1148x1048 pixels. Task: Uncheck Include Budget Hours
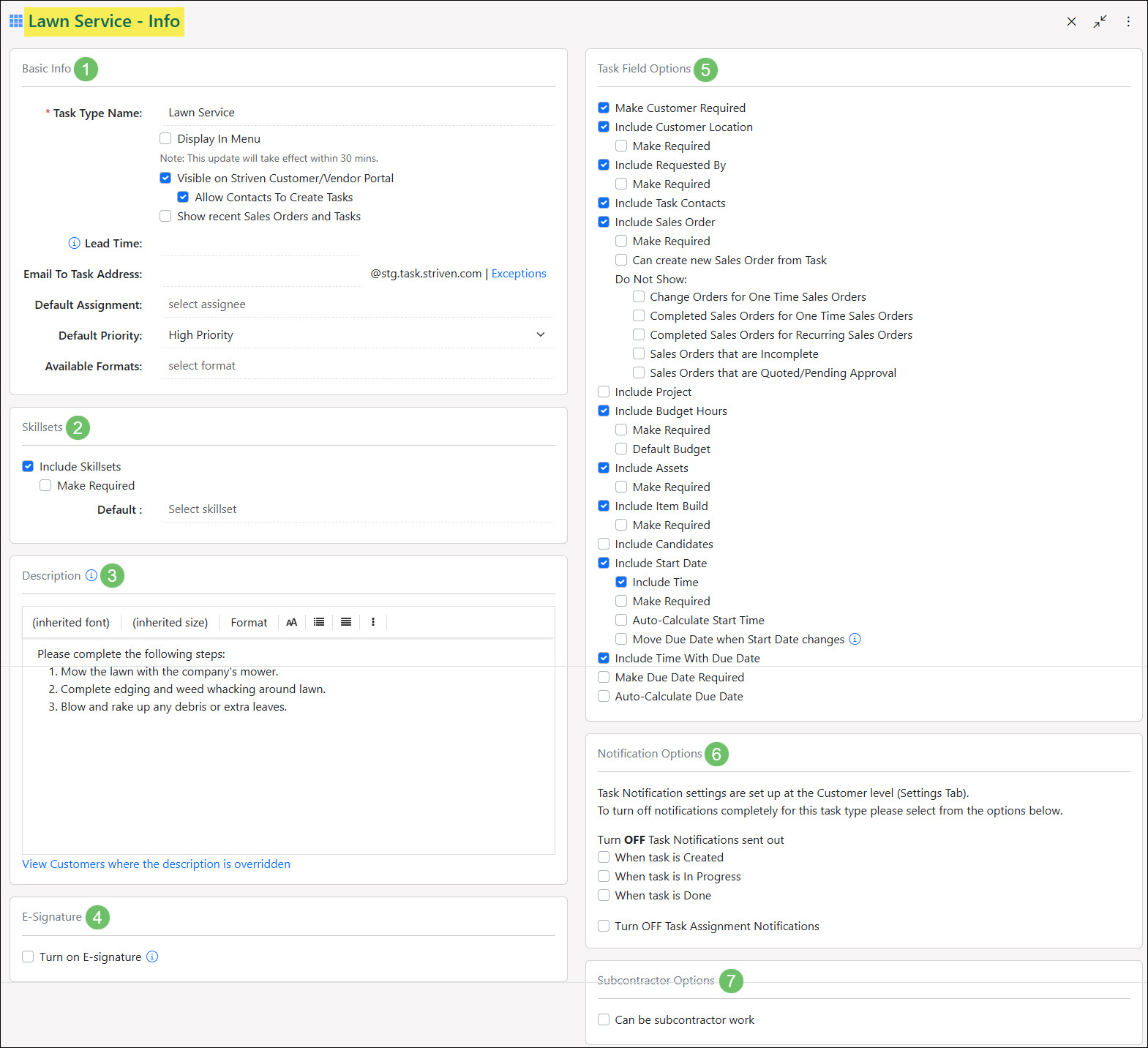pos(604,411)
